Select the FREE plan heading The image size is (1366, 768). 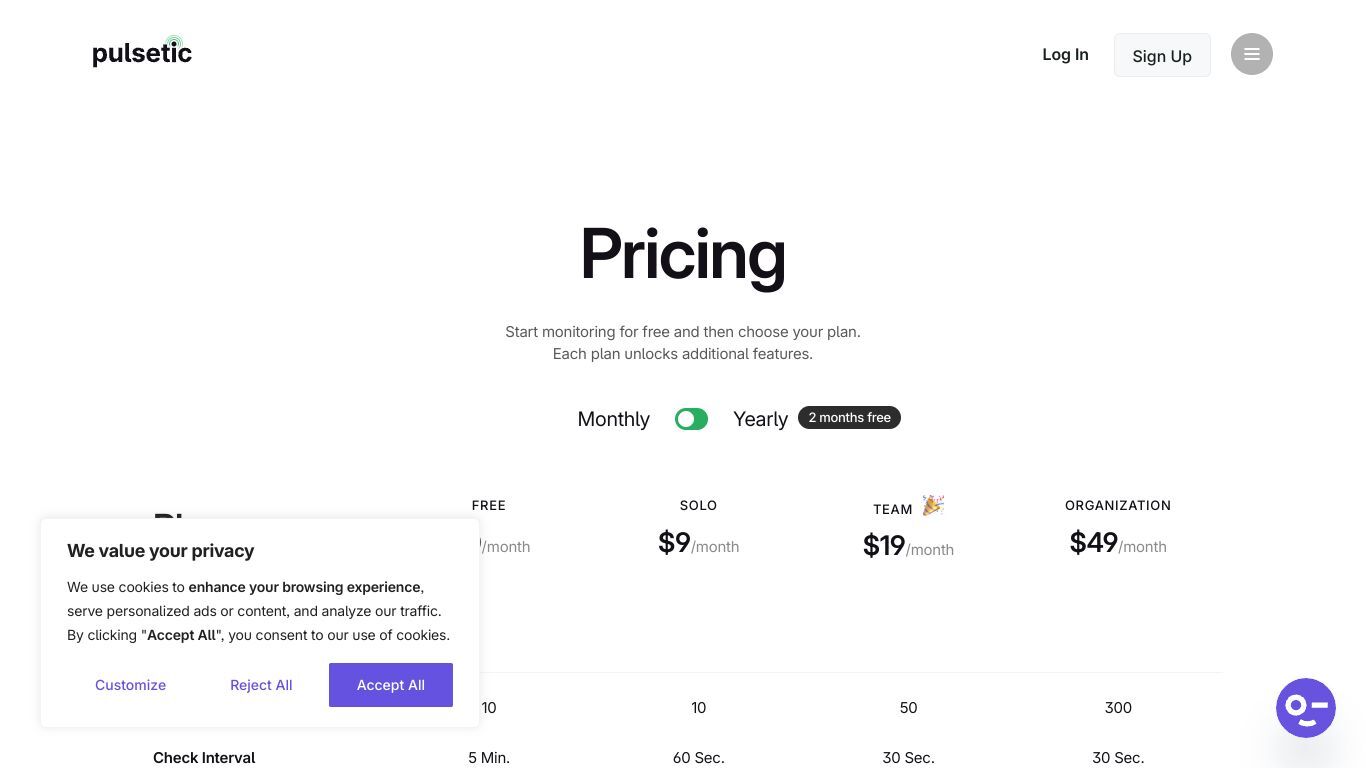(489, 505)
